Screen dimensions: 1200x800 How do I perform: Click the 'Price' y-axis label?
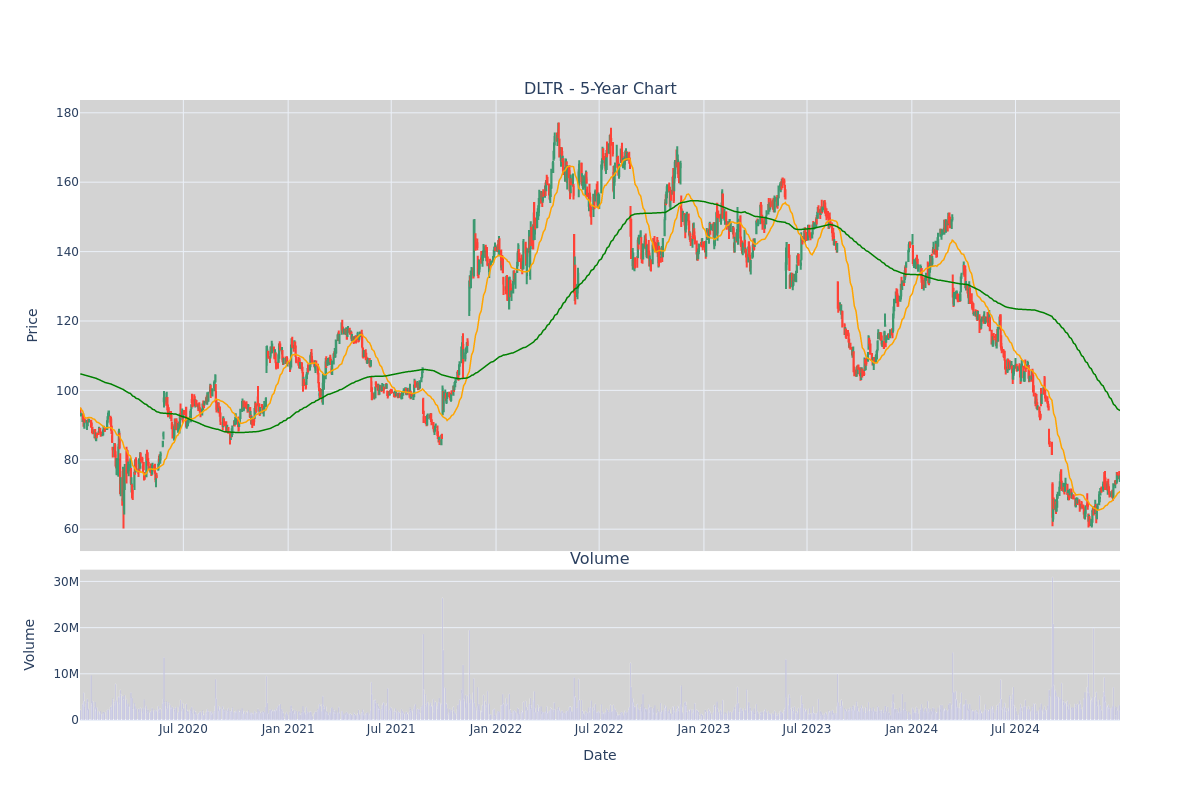point(32,325)
